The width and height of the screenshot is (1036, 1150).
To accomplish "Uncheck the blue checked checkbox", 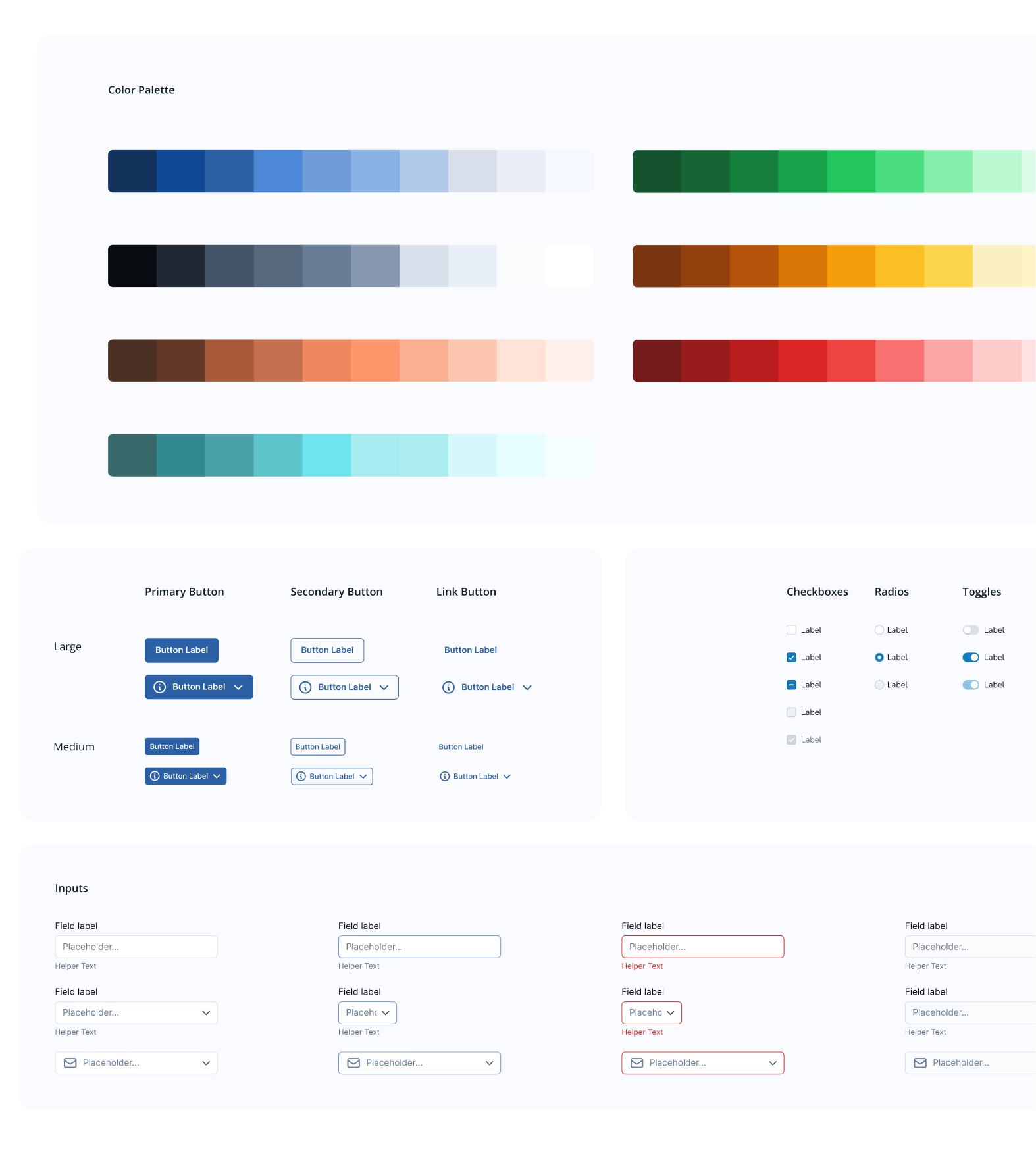I will [x=791, y=658].
